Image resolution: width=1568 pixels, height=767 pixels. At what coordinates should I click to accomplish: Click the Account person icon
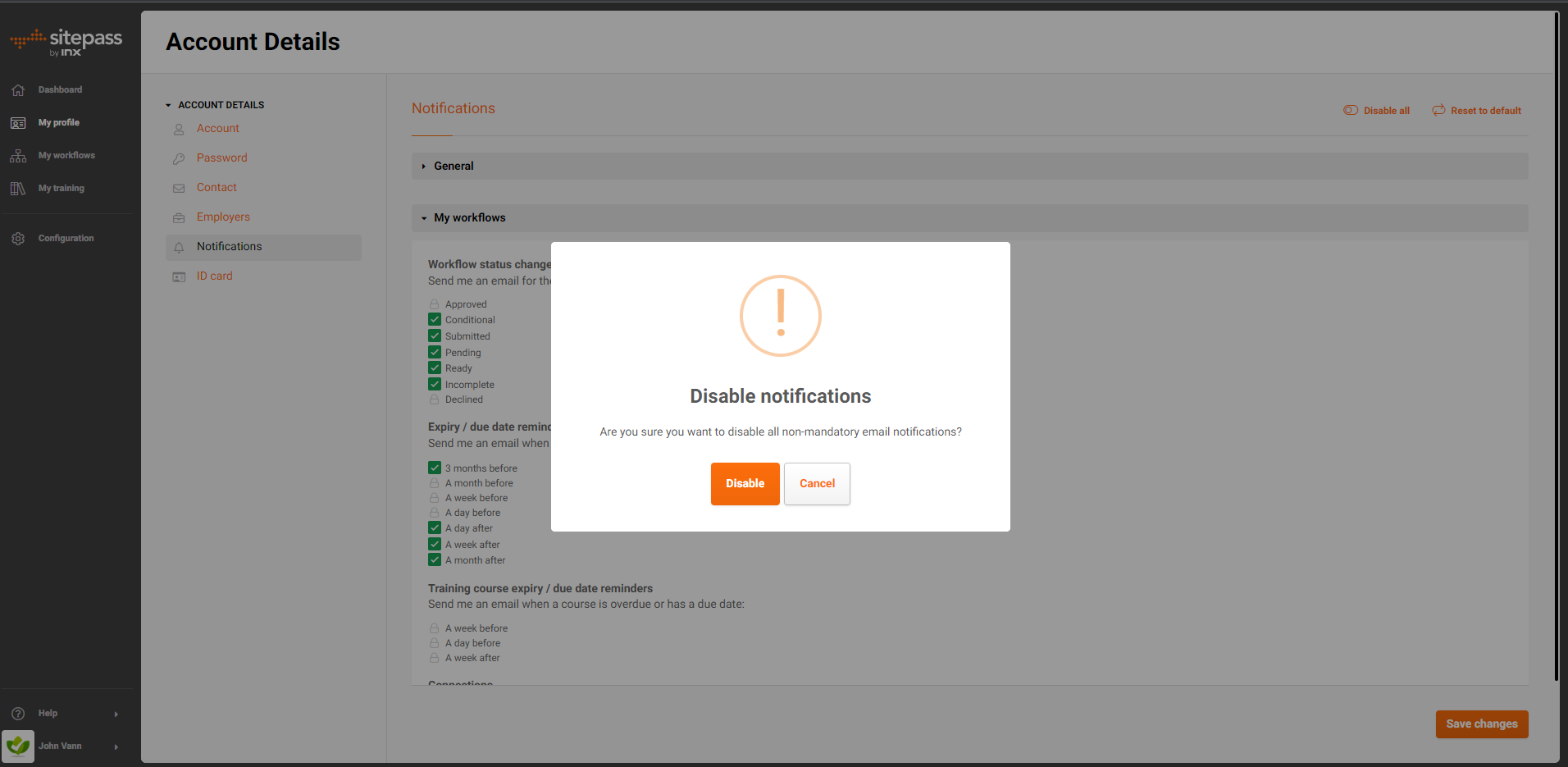click(179, 130)
